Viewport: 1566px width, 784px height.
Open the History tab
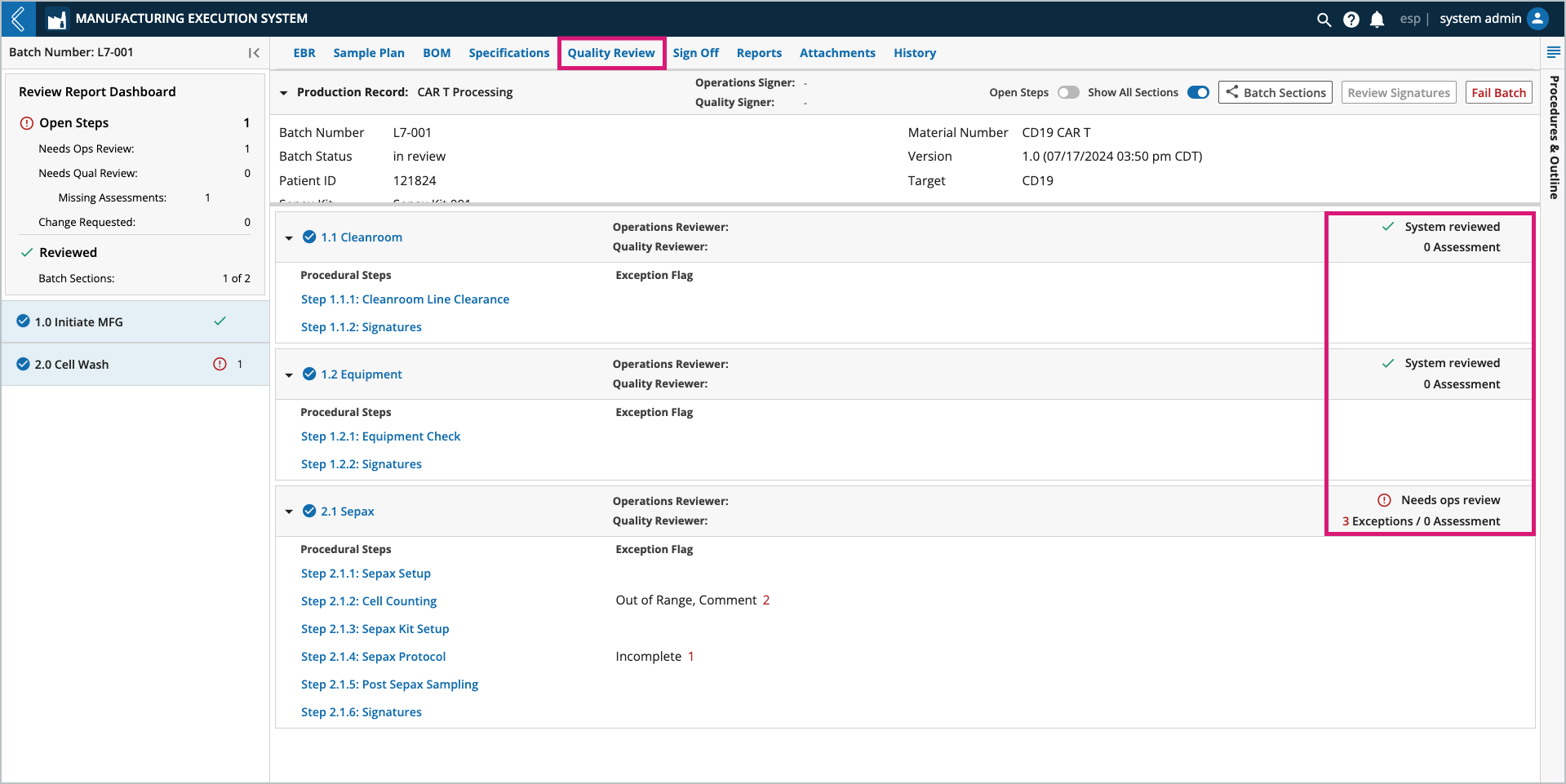click(x=915, y=53)
